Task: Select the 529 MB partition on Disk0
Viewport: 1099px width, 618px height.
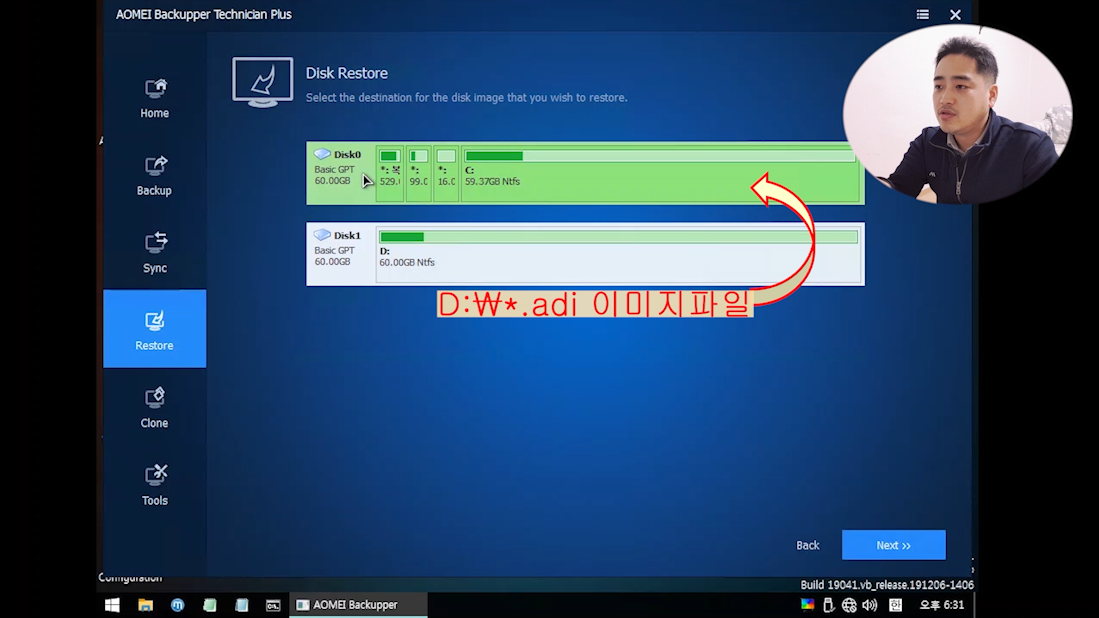Action: click(x=390, y=173)
